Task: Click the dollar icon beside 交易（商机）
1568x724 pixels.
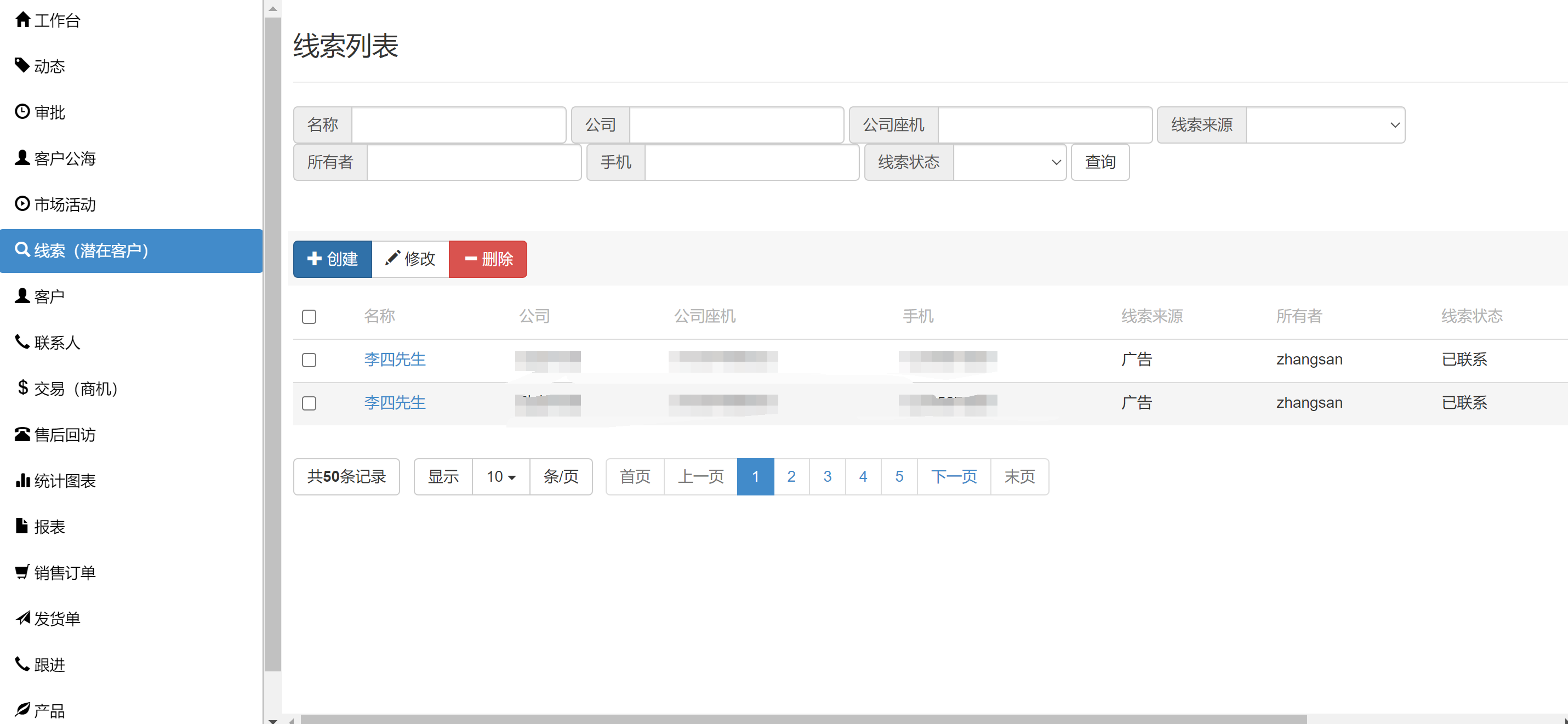Action: [22, 387]
